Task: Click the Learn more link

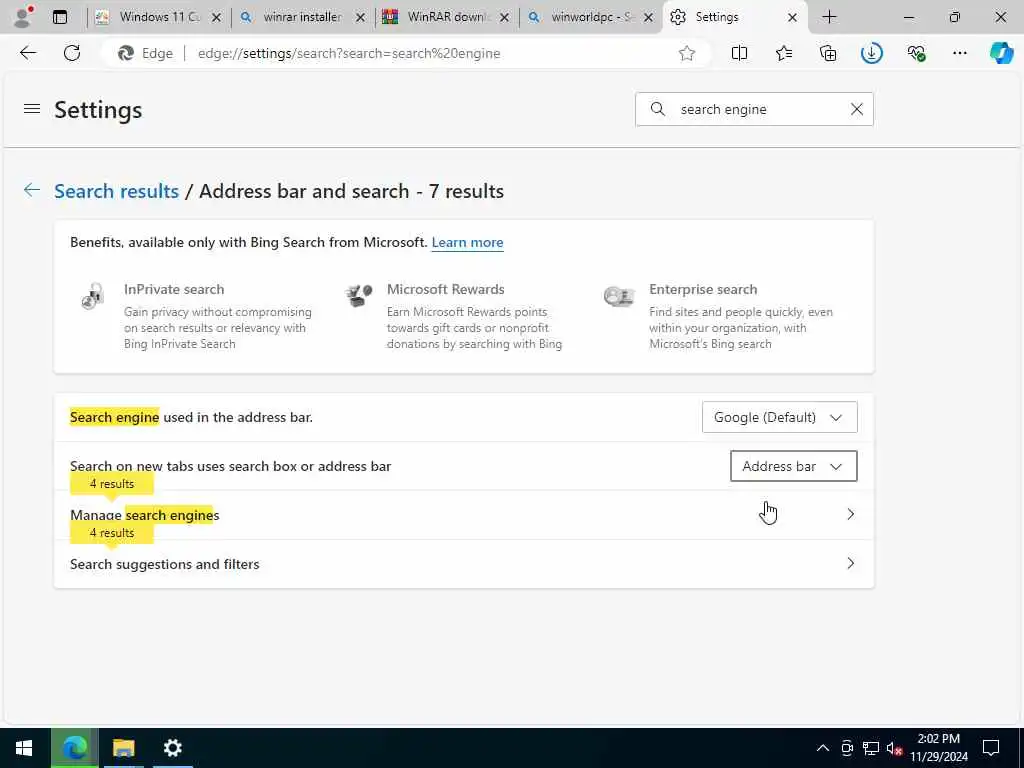Action: (468, 242)
